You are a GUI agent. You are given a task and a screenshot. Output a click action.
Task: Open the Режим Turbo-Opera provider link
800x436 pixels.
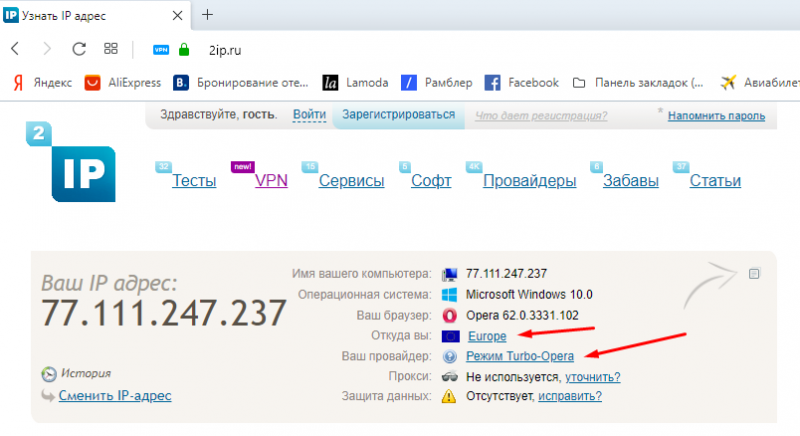click(520, 355)
